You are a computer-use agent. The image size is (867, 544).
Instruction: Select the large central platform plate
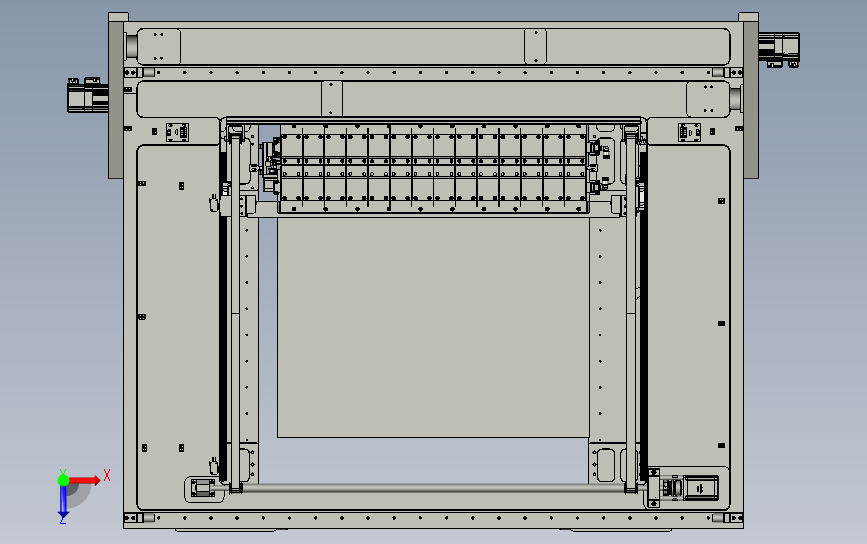pyautogui.click(x=434, y=327)
